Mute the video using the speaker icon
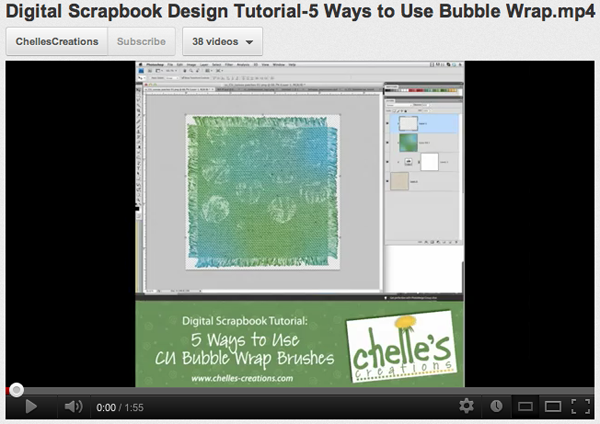This screenshot has width=600, height=424. (73, 406)
